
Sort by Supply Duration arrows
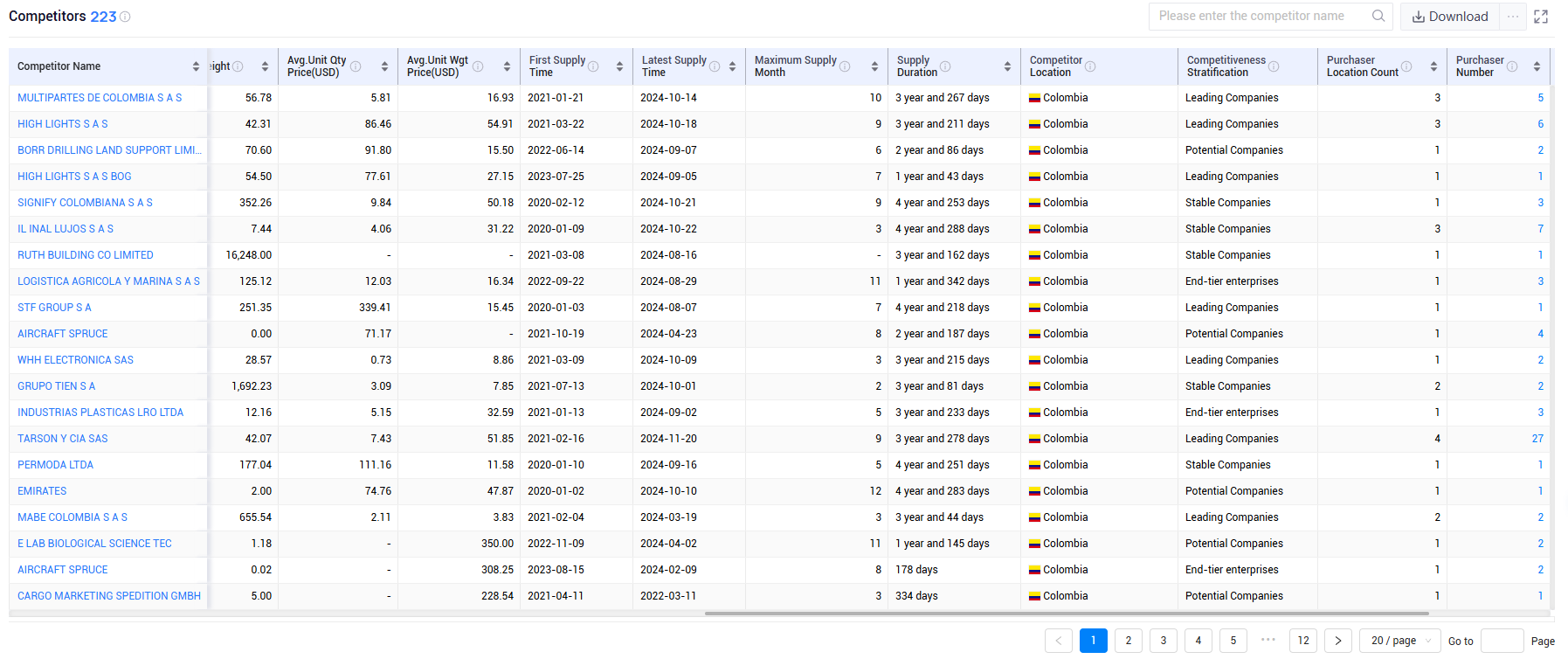click(x=1007, y=66)
